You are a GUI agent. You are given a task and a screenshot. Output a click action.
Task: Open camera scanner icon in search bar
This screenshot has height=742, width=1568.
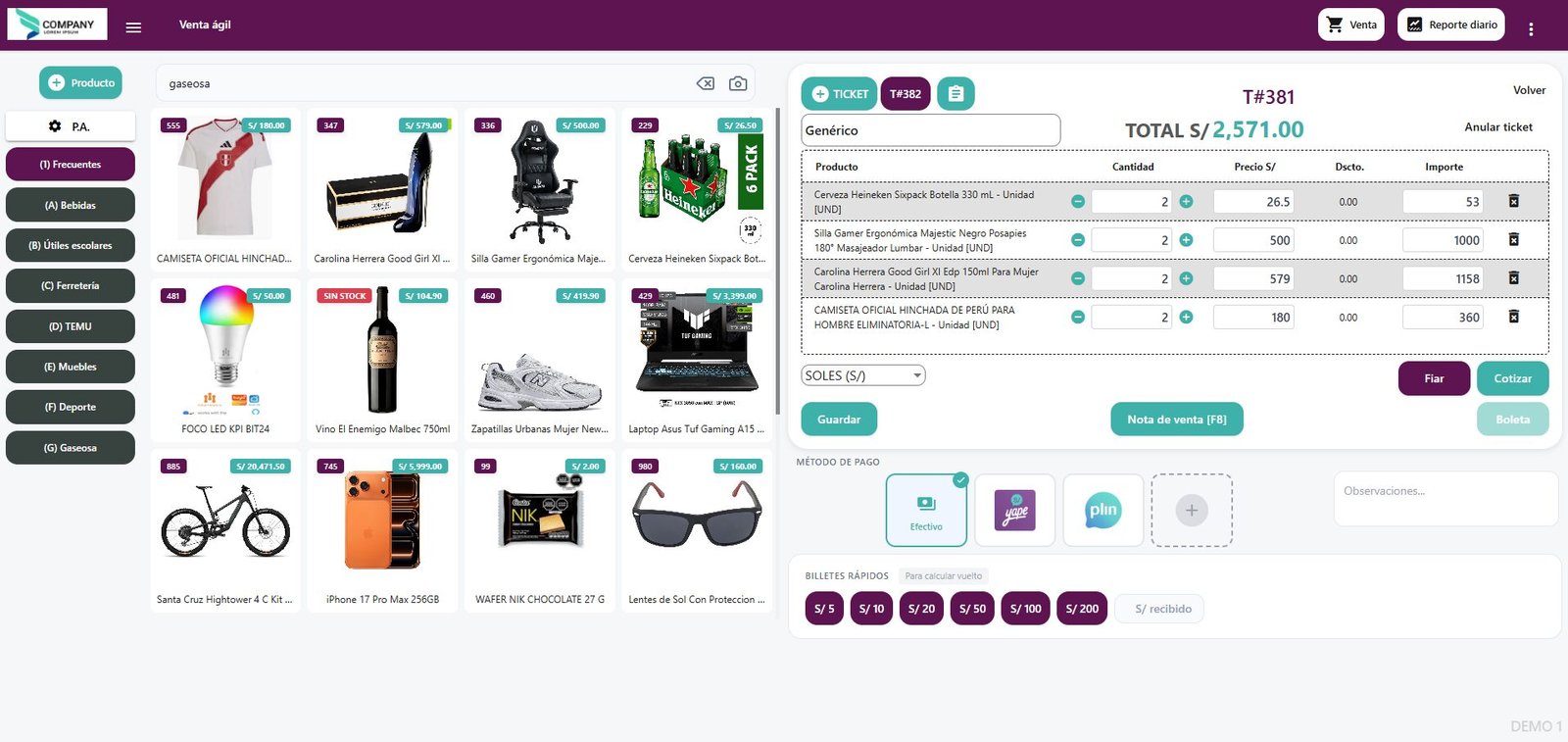[x=738, y=83]
